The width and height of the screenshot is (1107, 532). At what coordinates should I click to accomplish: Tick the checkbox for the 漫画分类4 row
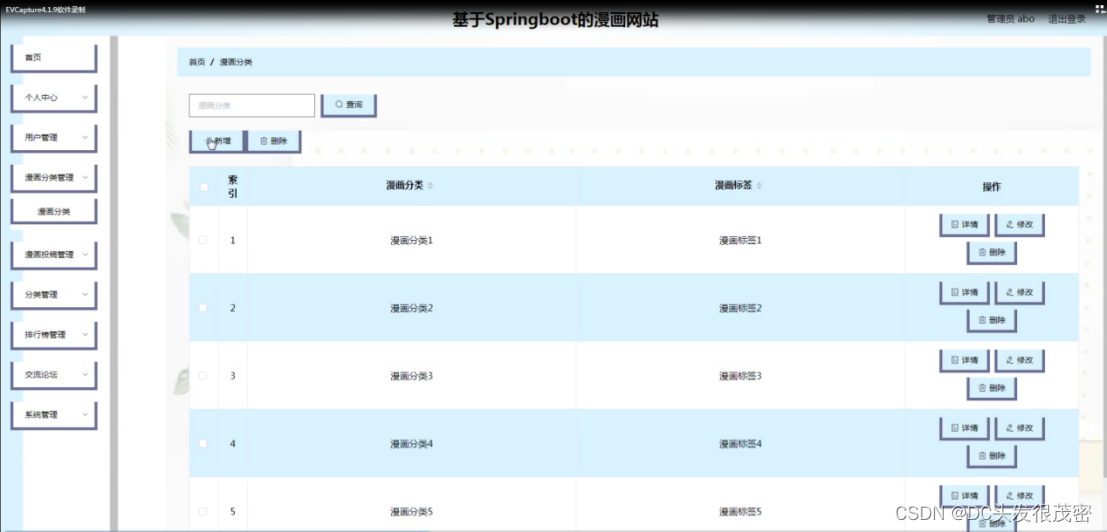[203, 443]
